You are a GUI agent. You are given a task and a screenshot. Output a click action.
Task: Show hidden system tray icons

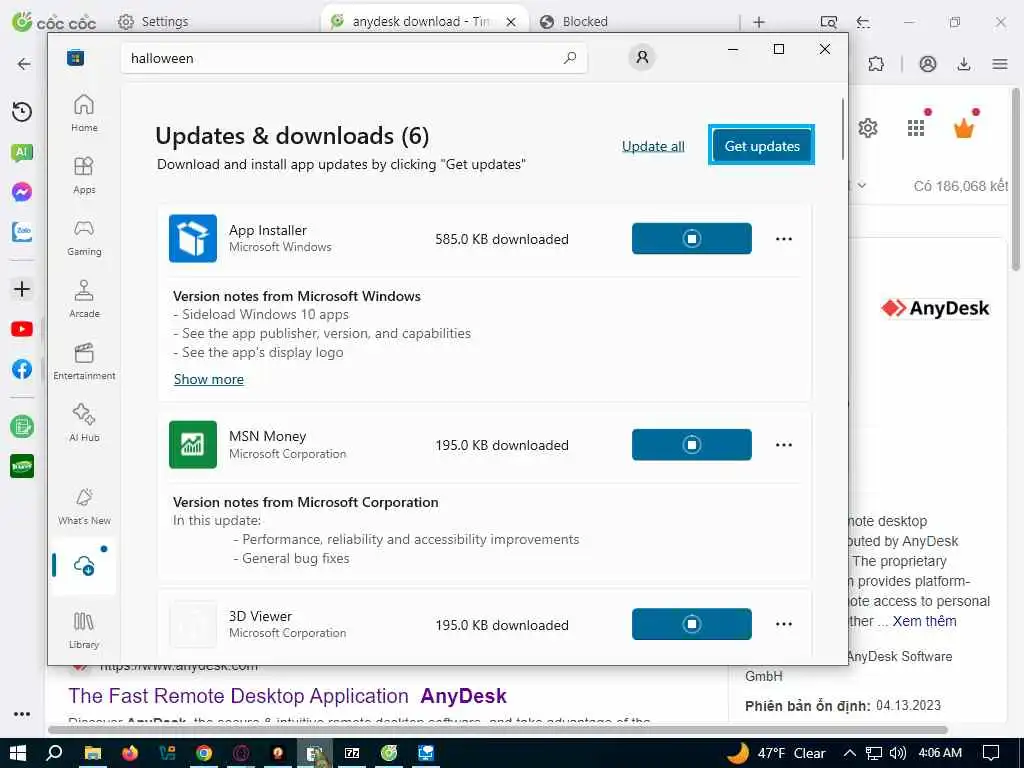(x=849, y=753)
